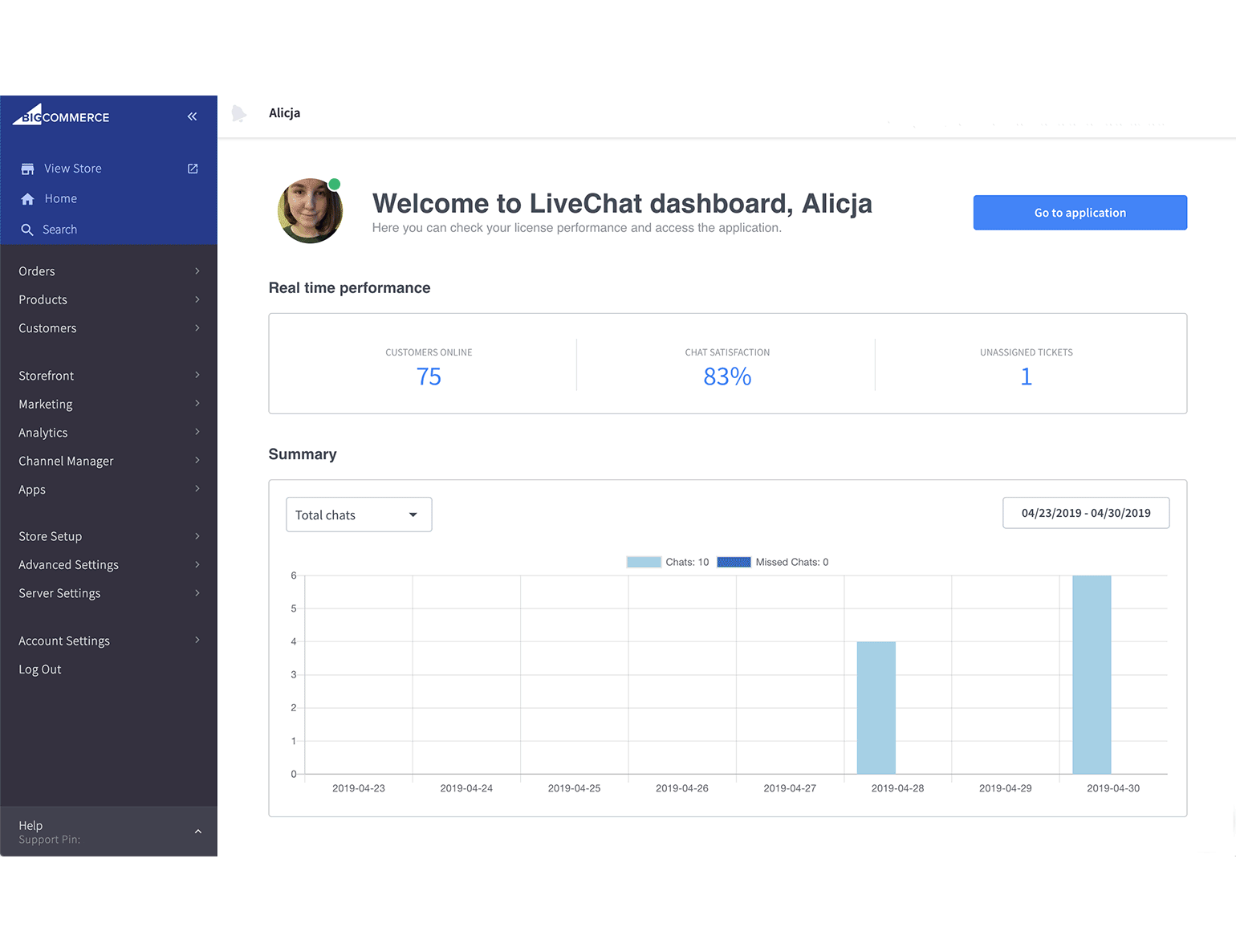
Task: Click Real time performance heading
Action: pos(349,288)
